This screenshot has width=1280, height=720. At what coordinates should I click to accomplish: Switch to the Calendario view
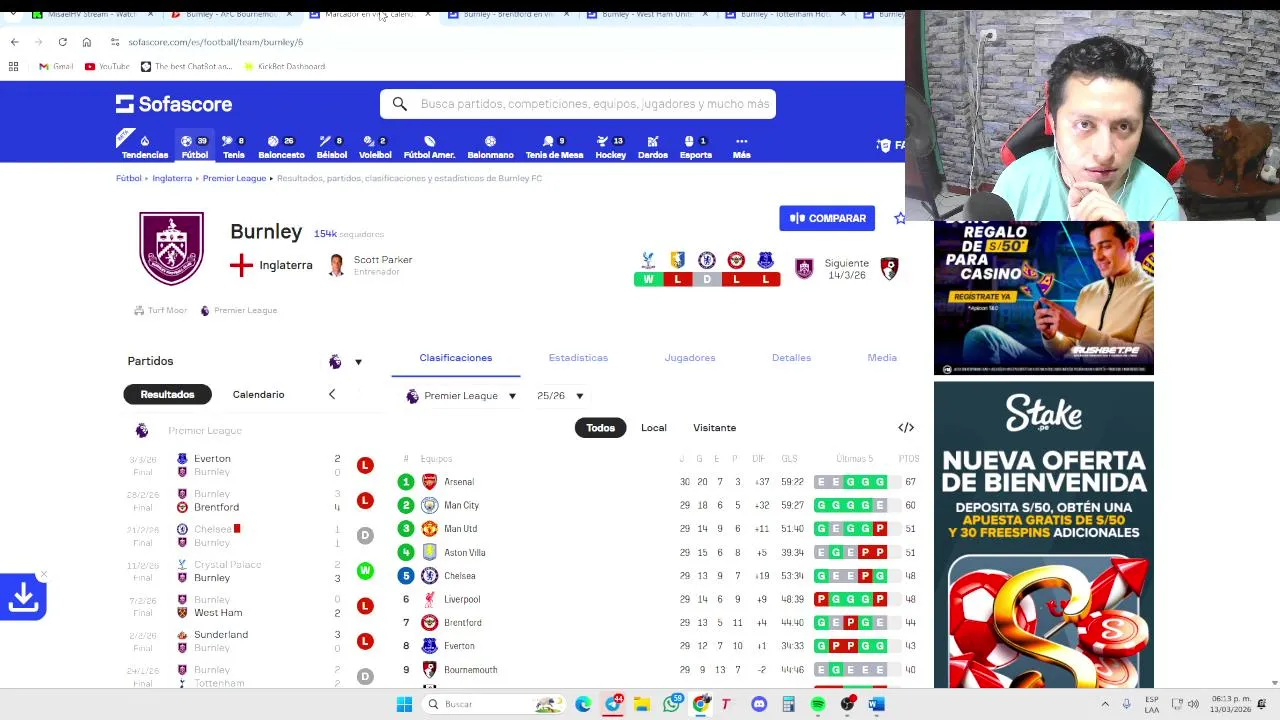click(258, 394)
